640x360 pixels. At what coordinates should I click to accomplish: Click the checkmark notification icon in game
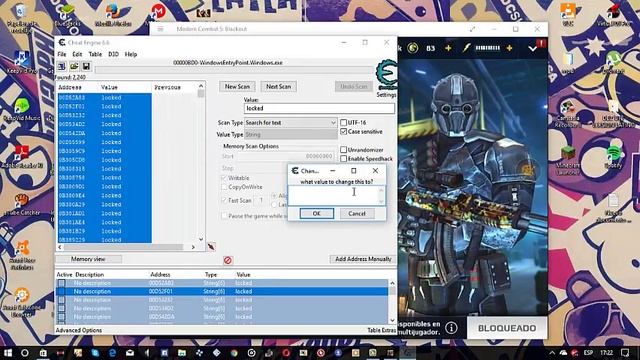pyautogui.click(x=533, y=49)
